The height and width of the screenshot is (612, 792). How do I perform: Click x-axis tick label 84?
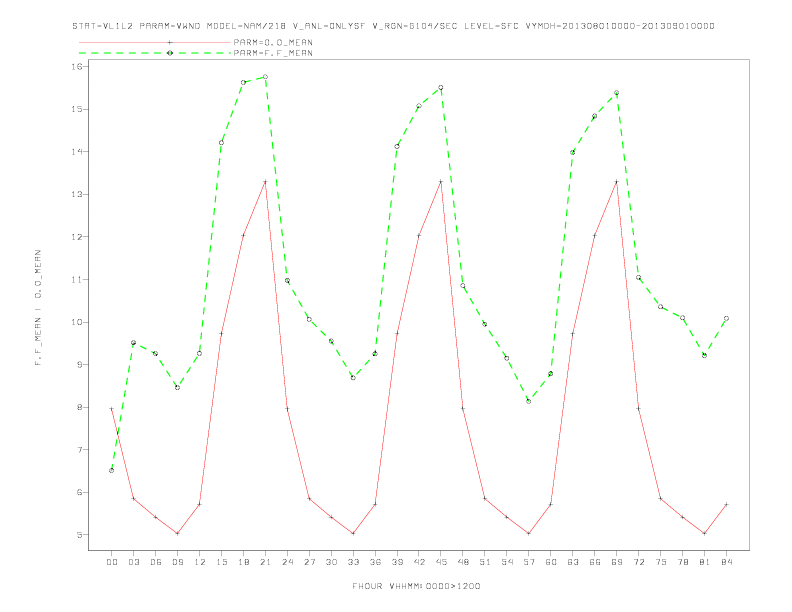point(726,562)
